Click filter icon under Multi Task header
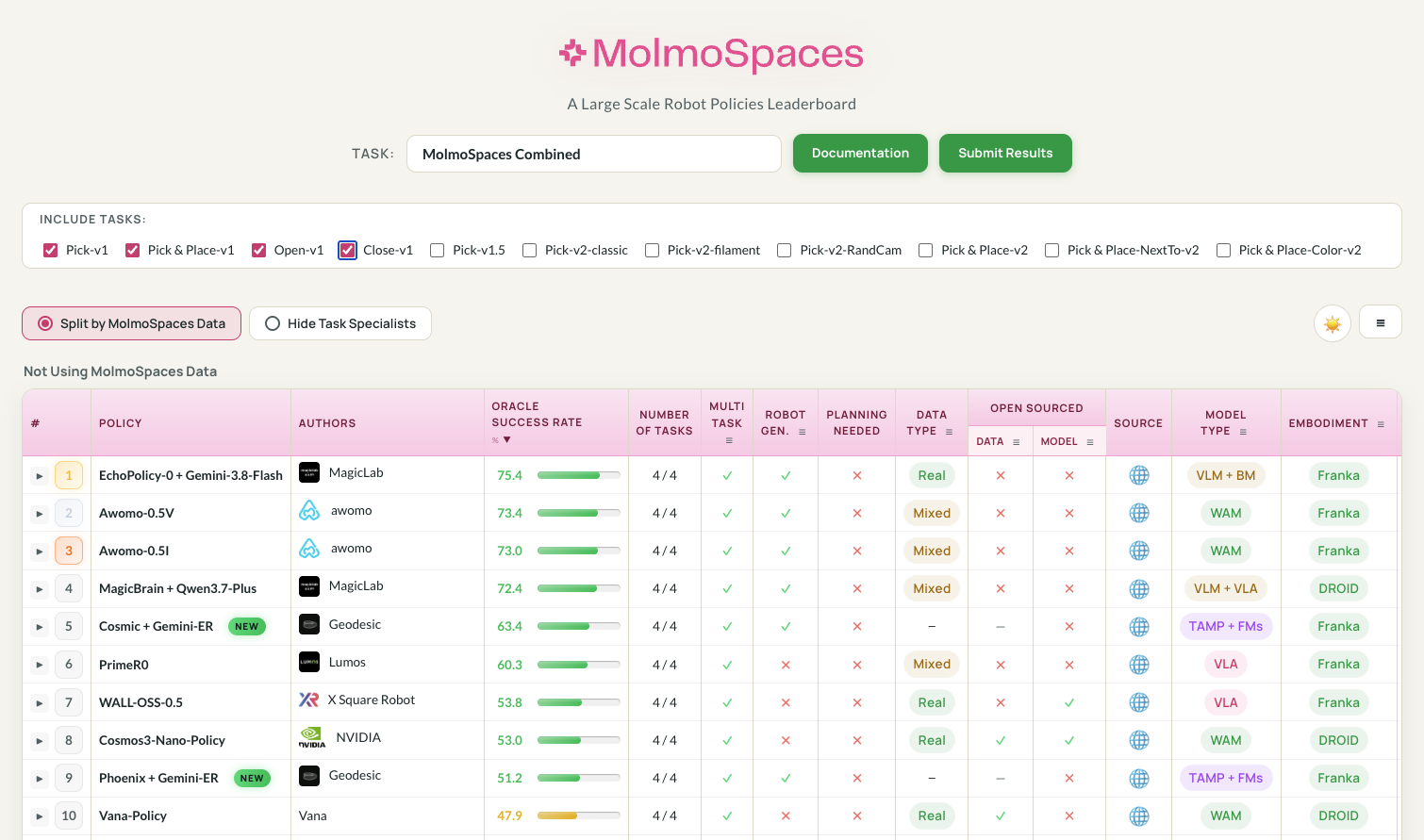This screenshot has height=840, width=1424. coord(728,440)
